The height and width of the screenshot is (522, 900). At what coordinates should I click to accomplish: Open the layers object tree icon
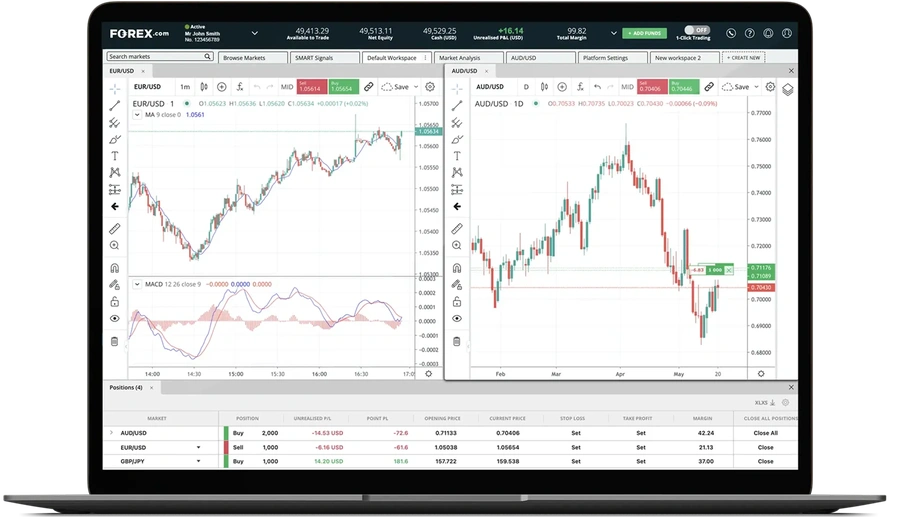pyautogui.click(x=788, y=90)
